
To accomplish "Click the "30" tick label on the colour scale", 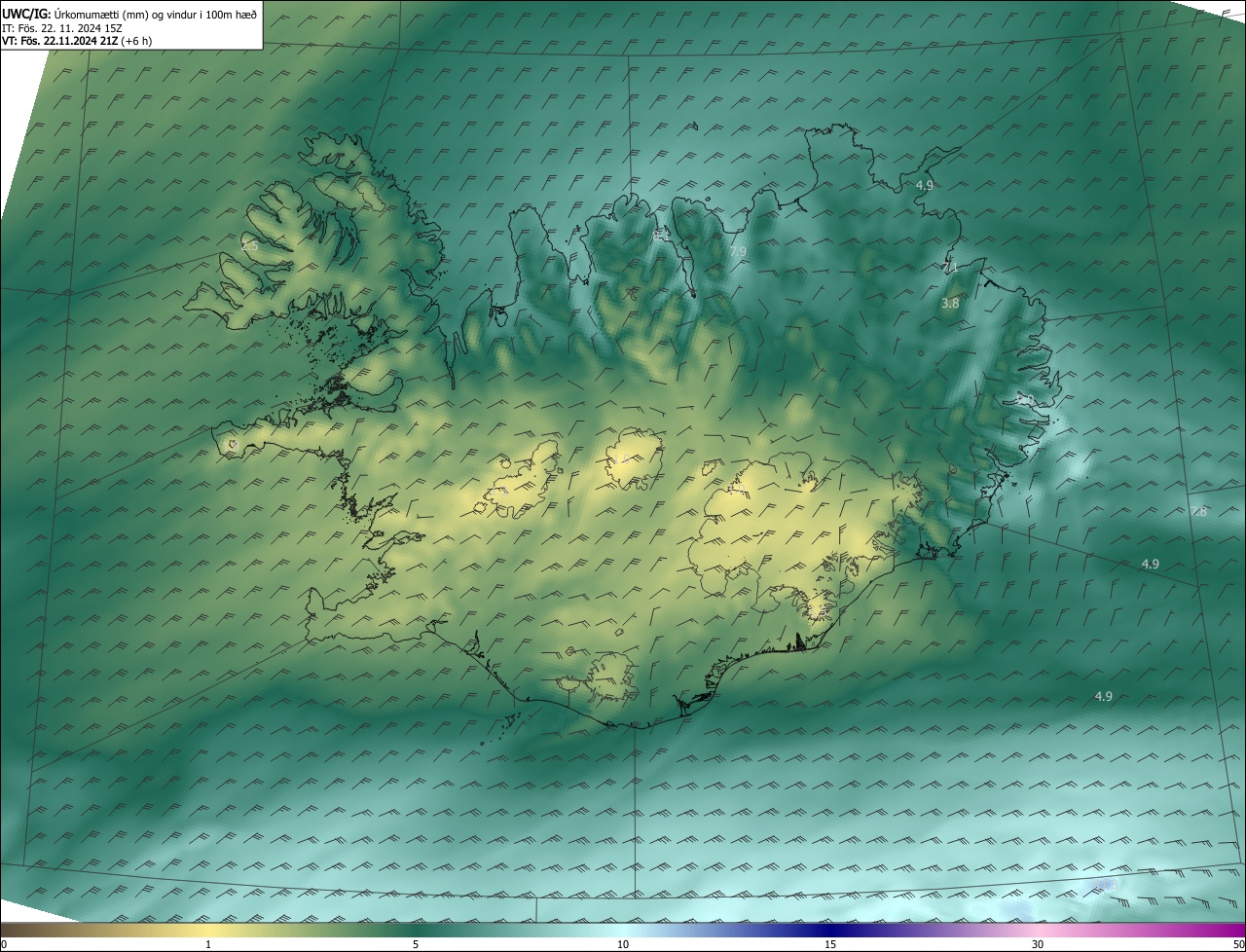I will (x=1038, y=944).
